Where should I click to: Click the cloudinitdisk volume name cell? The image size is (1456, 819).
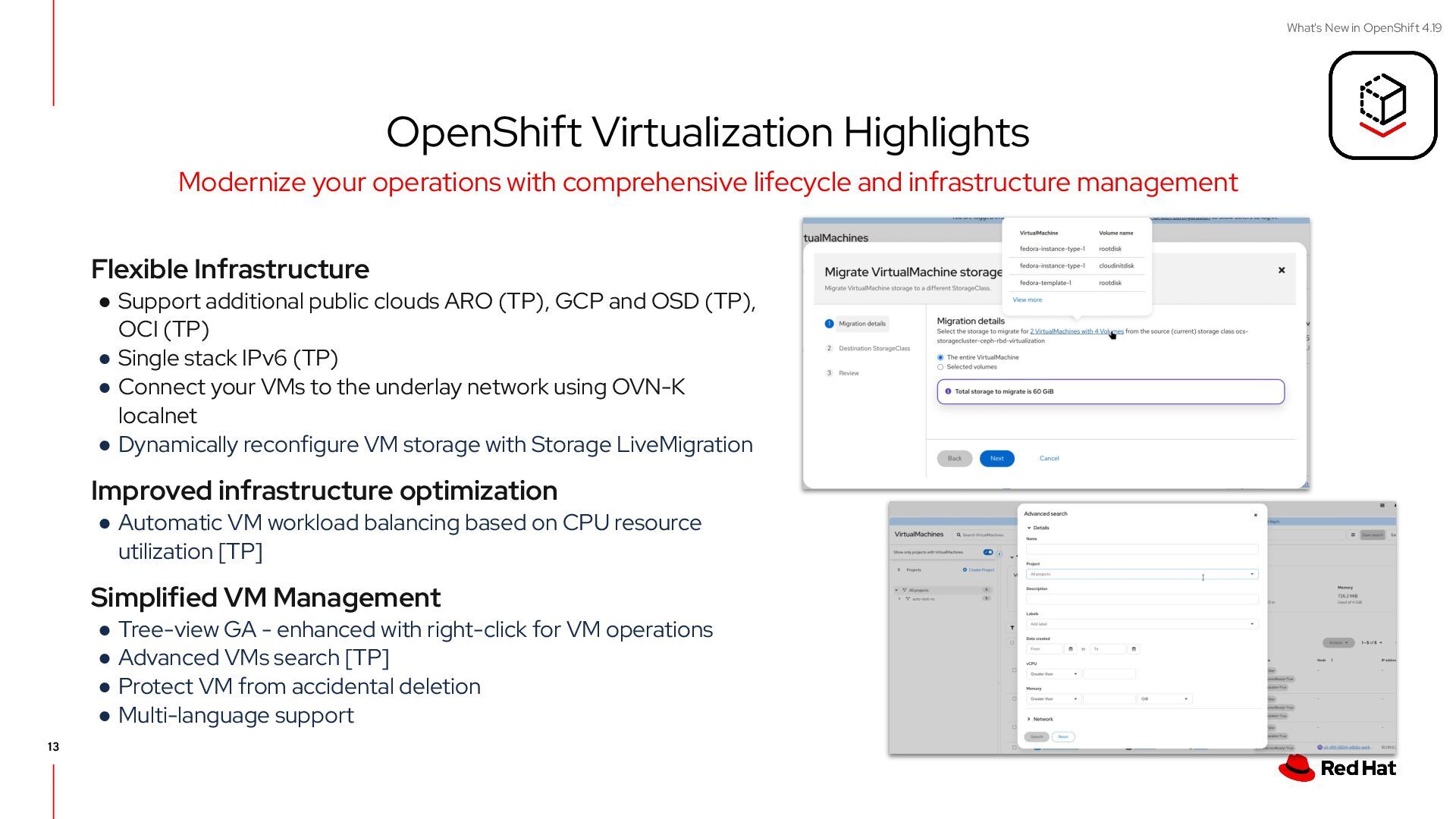click(1116, 265)
